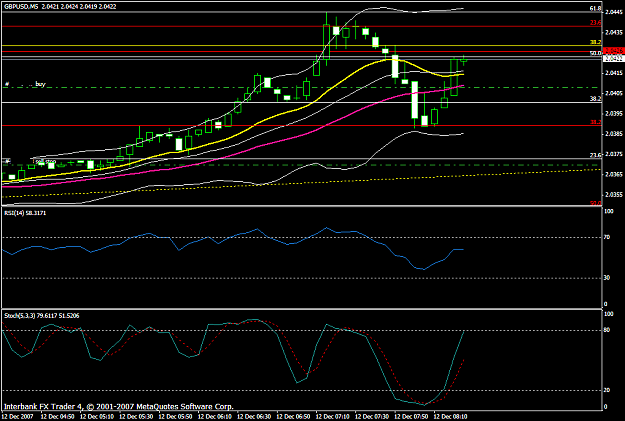The image size is (625, 421).
Task: Click the 61.8 Fibonacci level label
Action: (595, 8)
